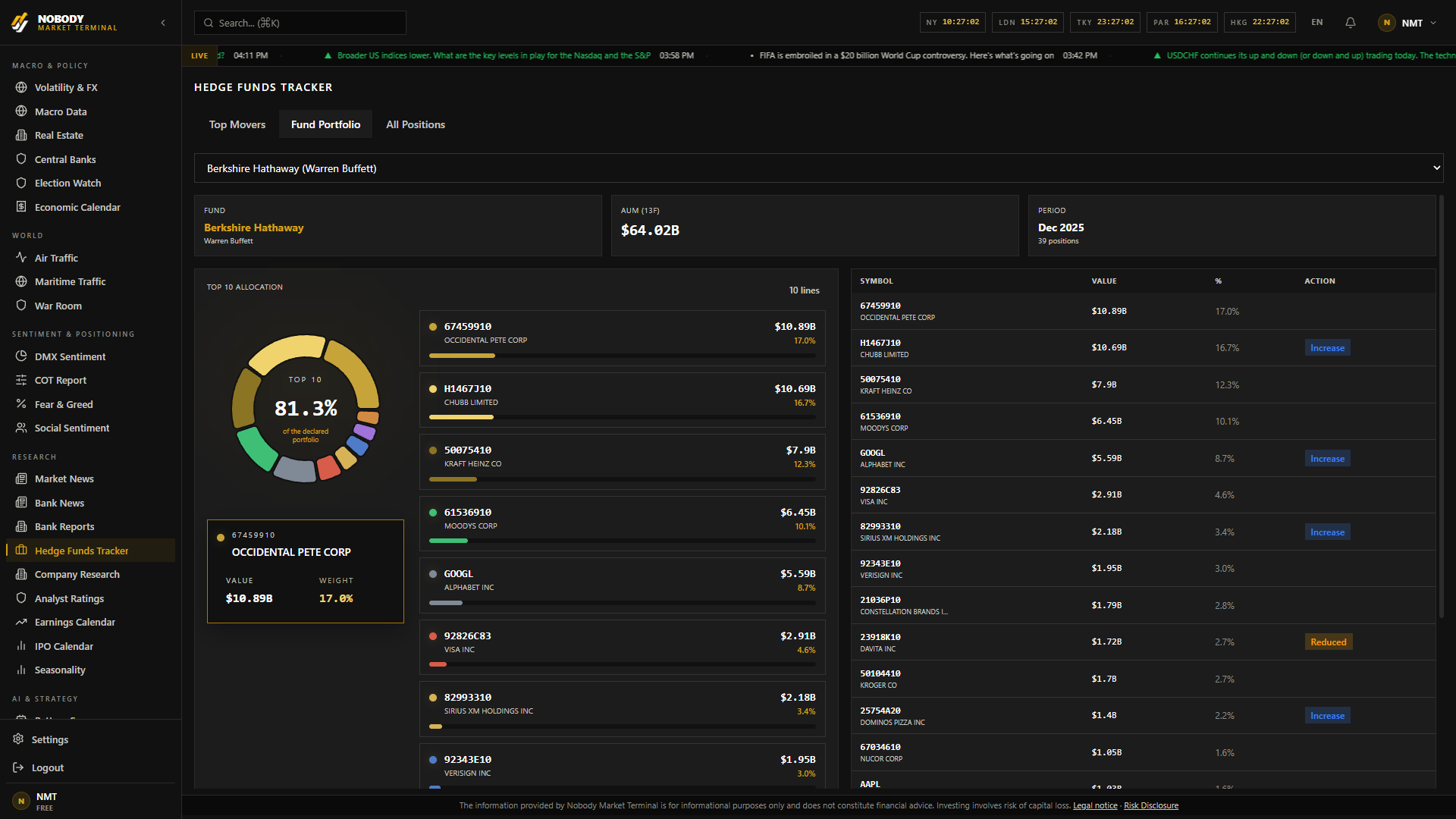Click the Nobody Market Terminal logo

point(64,23)
